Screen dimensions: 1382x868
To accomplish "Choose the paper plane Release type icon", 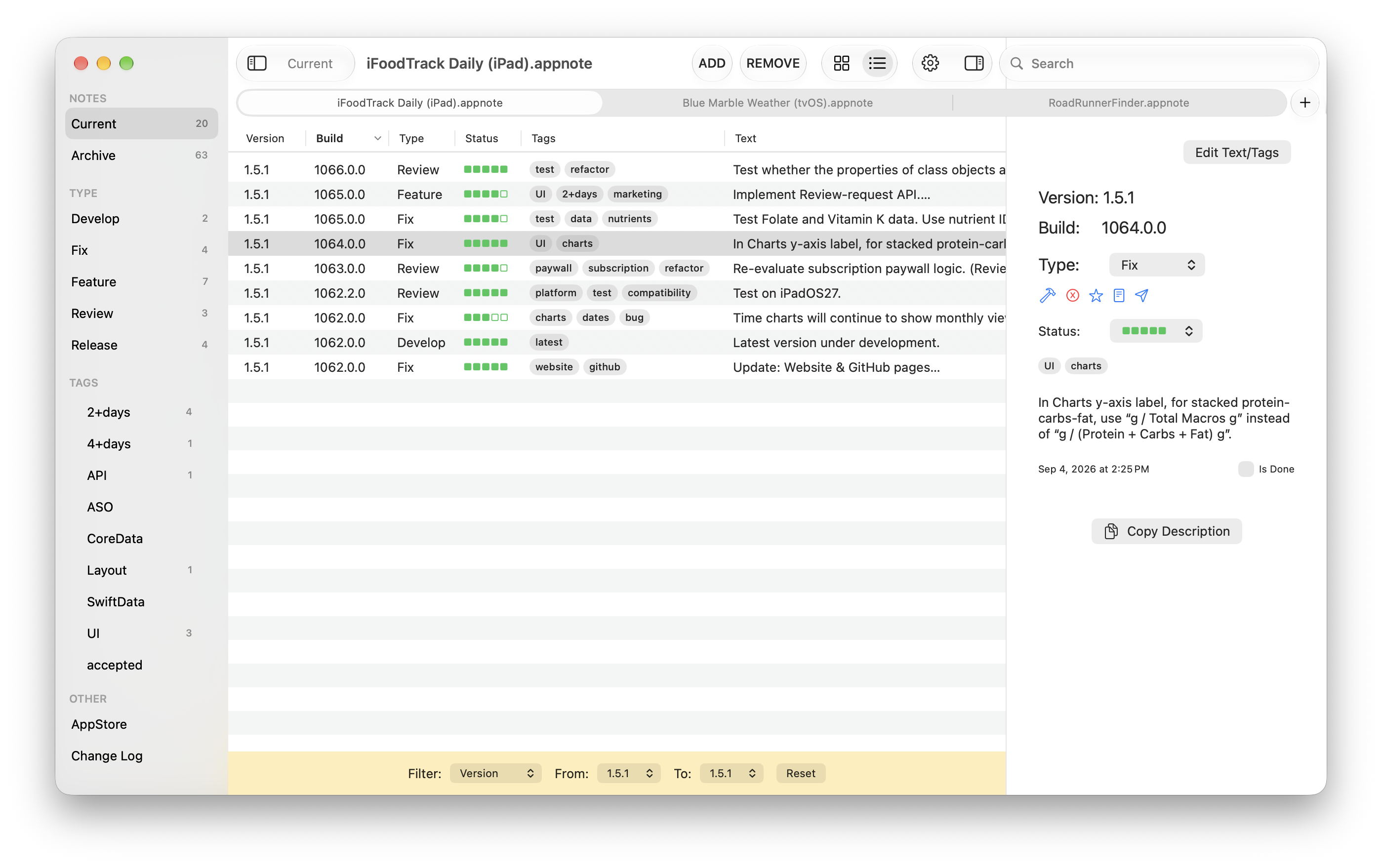I will 1141,295.
